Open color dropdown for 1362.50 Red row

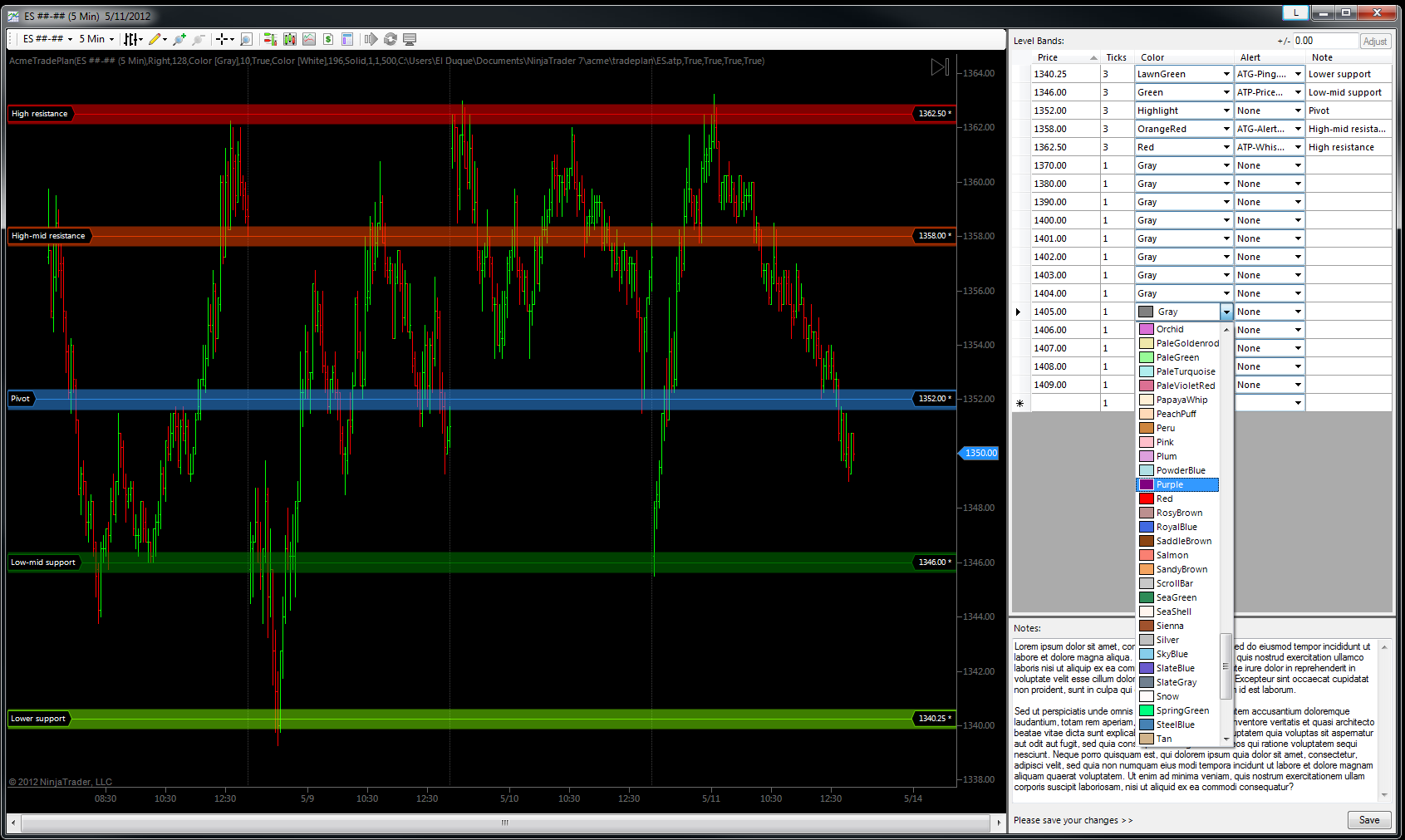pyautogui.click(x=1226, y=147)
